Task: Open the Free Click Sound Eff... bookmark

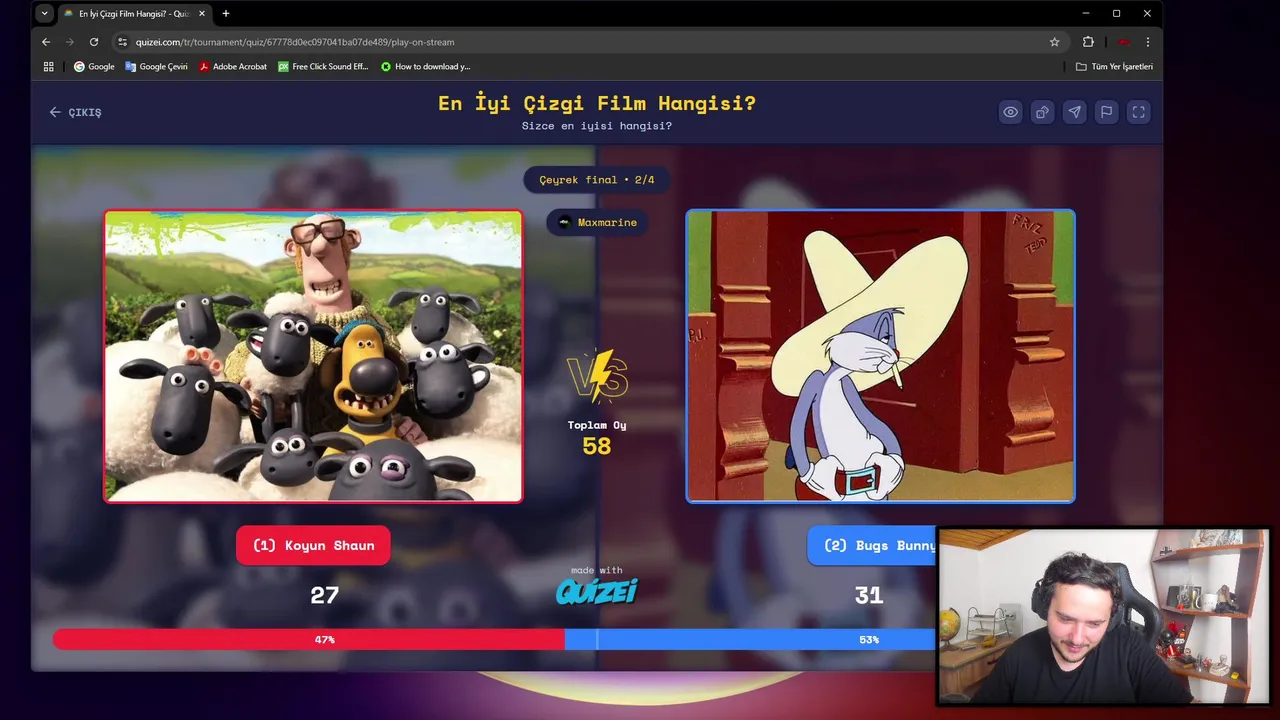Action: (323, 67)
